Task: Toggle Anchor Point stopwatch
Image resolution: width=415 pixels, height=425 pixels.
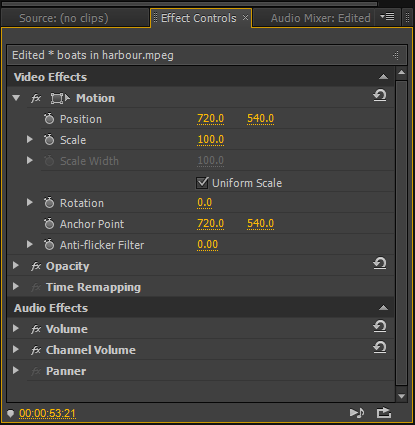Action: 49,224
